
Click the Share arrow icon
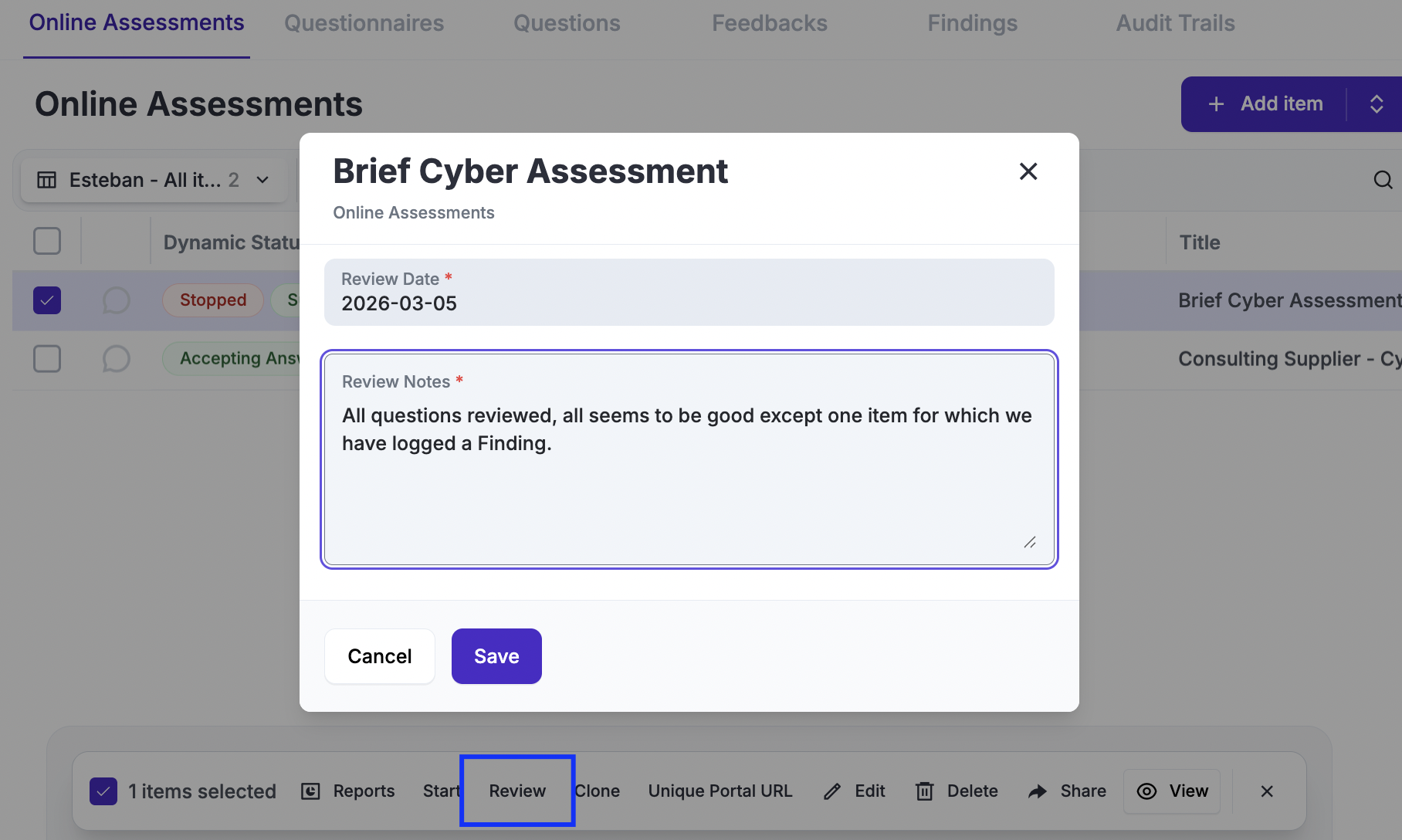pos(1038,791)
